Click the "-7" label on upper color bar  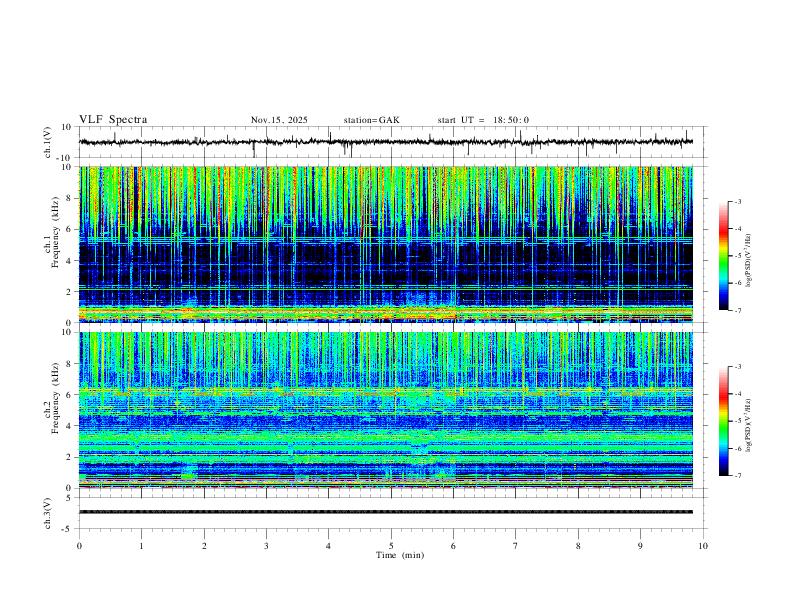pos(737,310)
